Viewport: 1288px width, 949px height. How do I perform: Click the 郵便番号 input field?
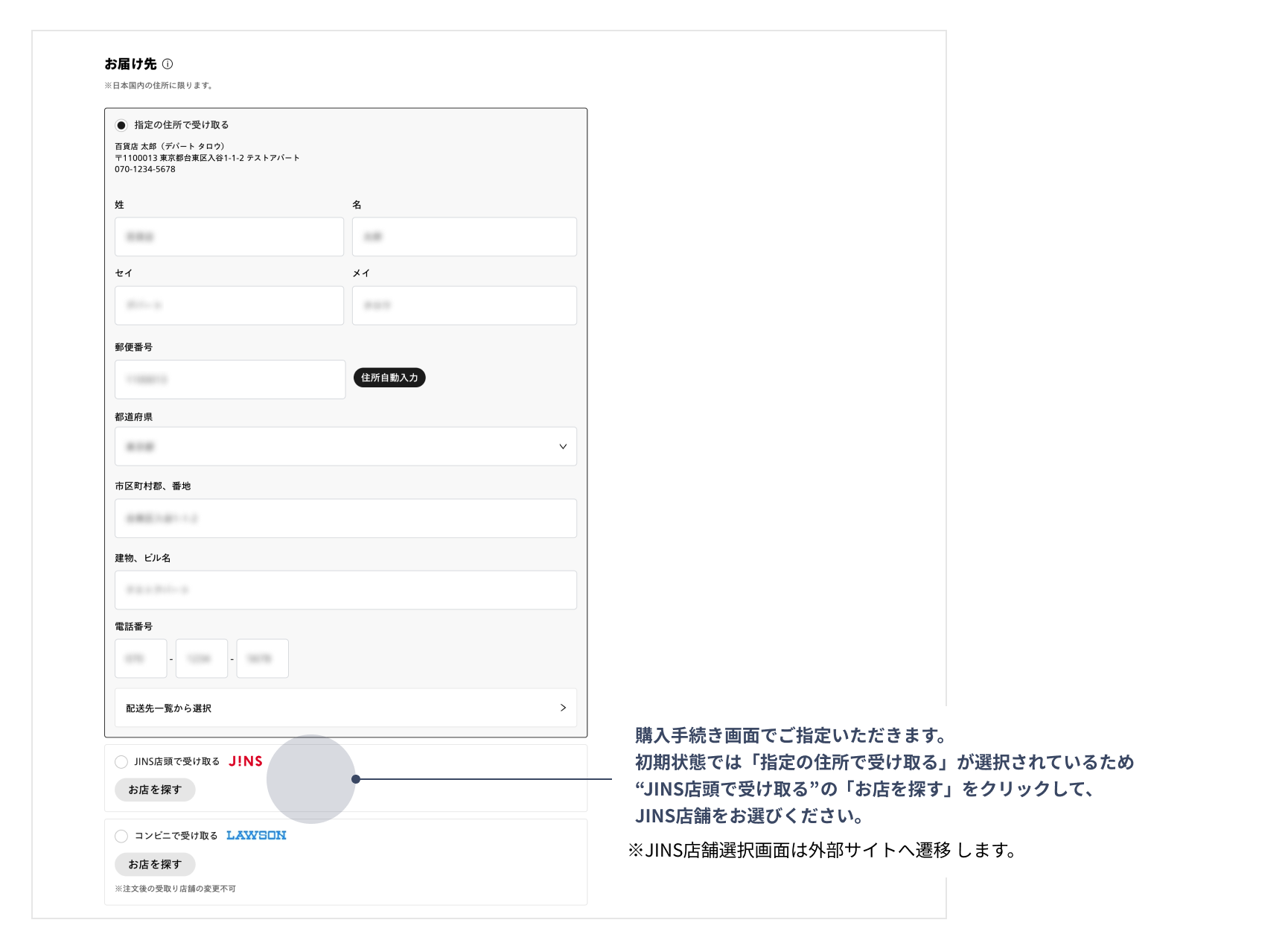pyautogui.click(x=230, y=380)
